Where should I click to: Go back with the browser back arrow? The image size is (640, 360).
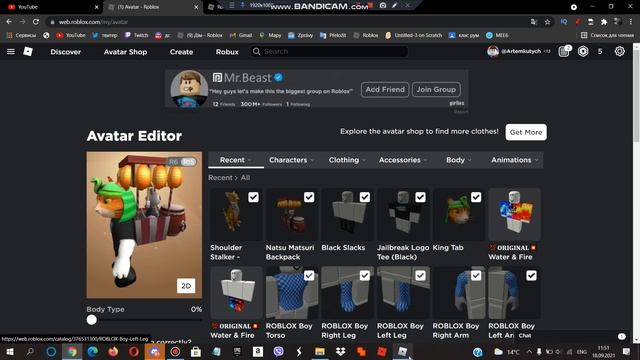tap(9, 22)
